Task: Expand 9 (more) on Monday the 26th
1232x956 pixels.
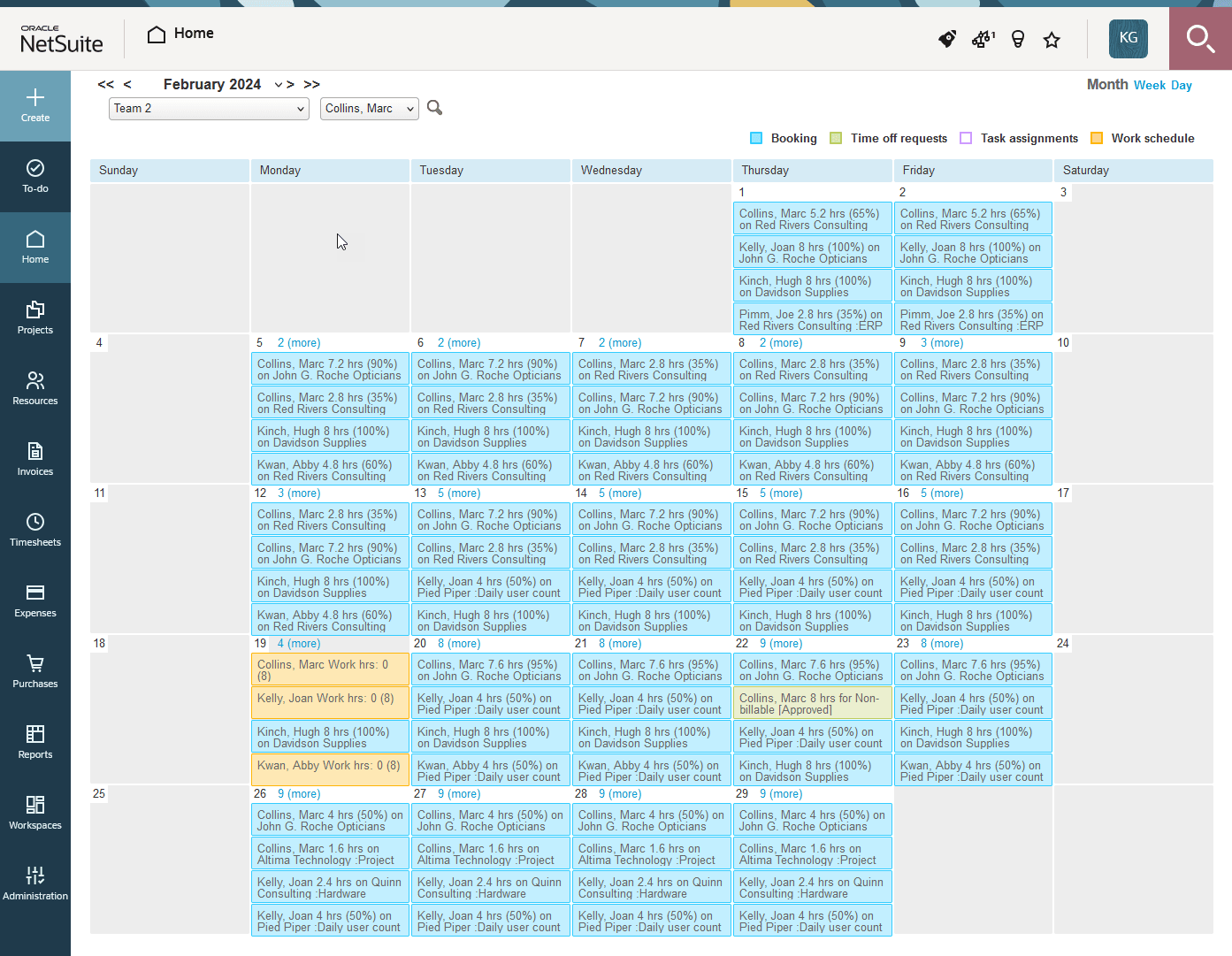Action: coord(299,794)
